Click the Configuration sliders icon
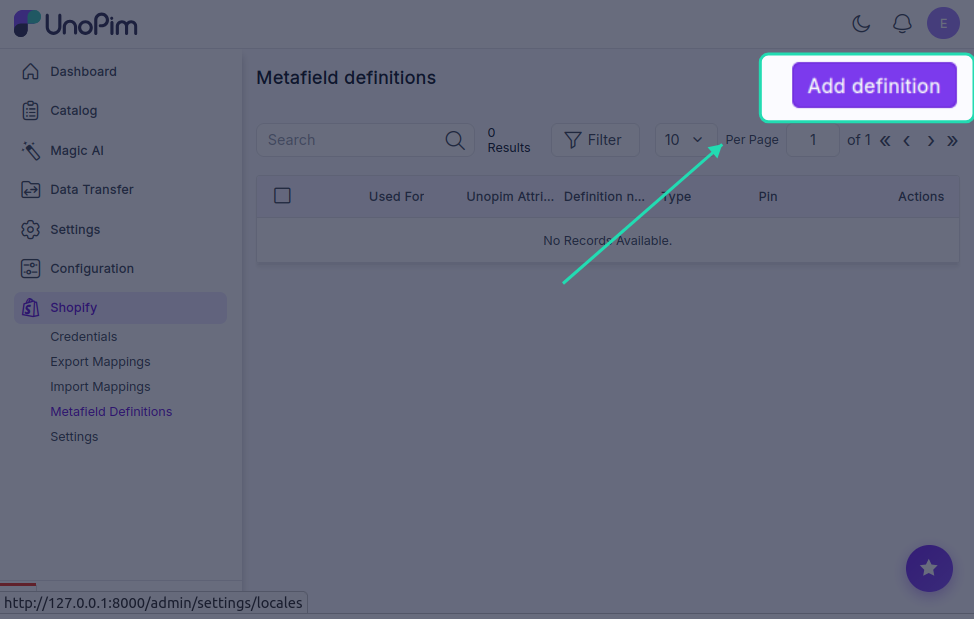 30,268
